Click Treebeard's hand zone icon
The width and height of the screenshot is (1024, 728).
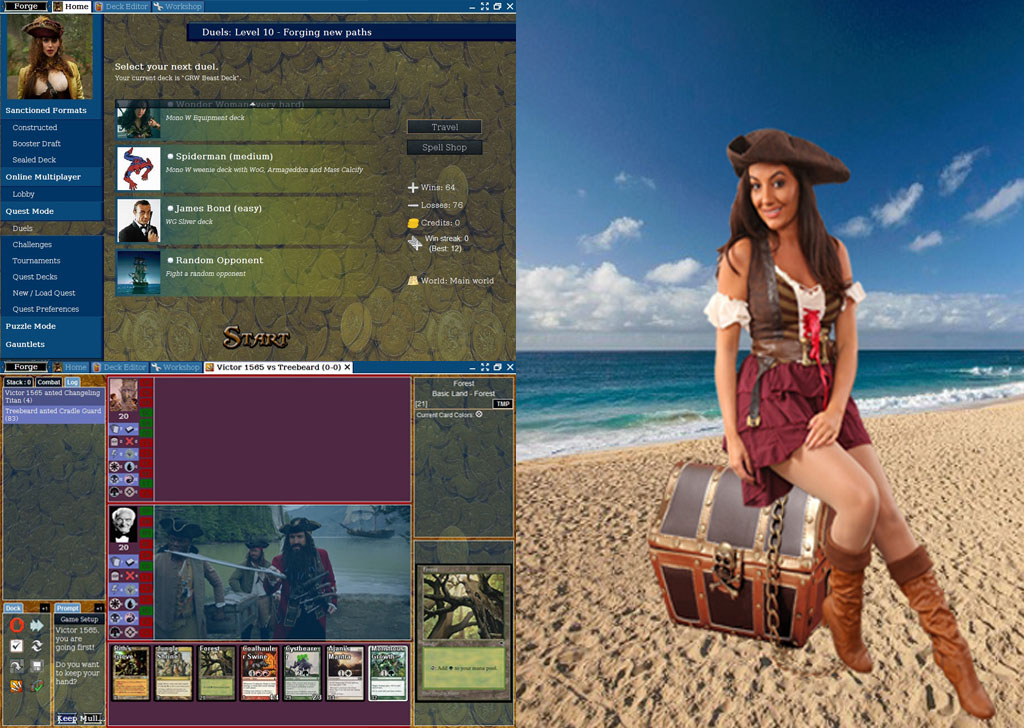116,430
